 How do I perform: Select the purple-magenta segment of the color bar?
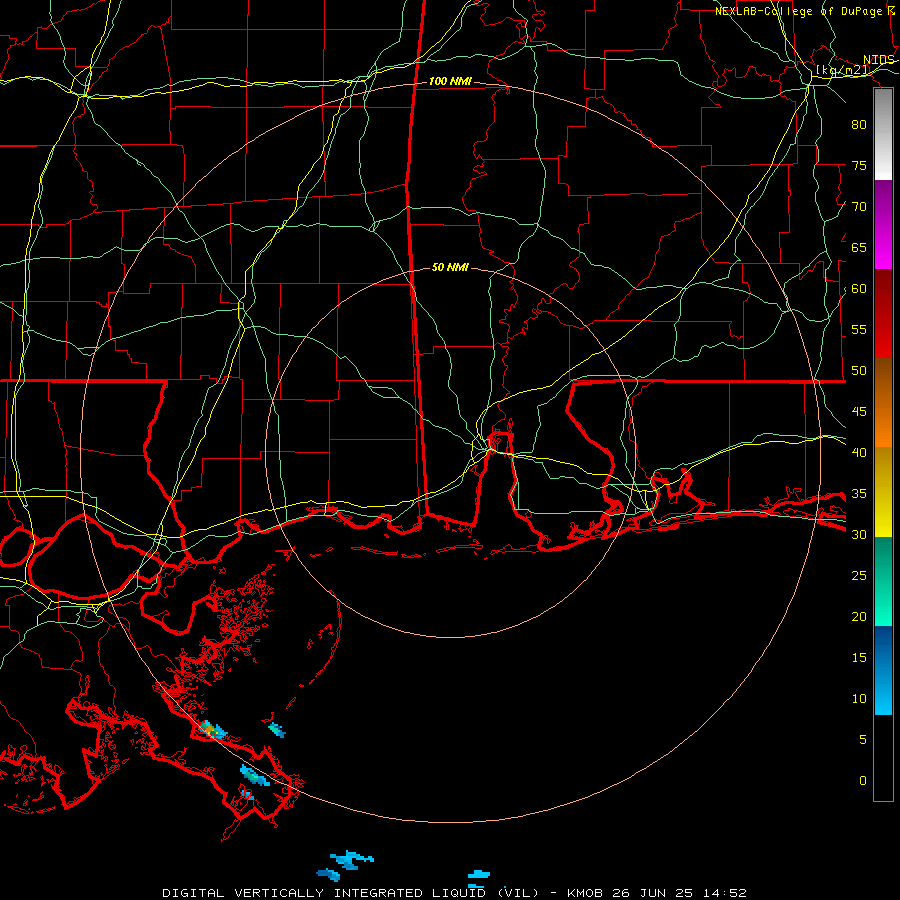[x=883, y=224]
